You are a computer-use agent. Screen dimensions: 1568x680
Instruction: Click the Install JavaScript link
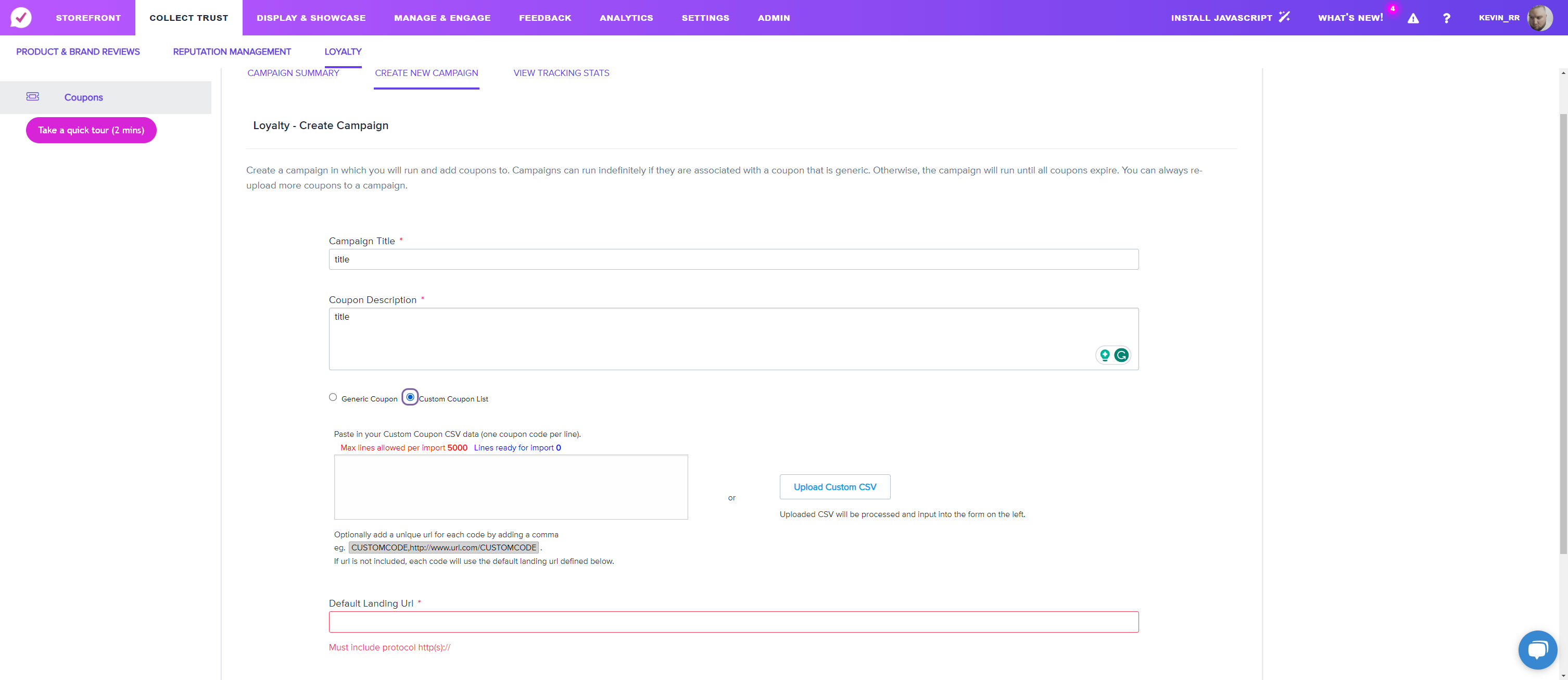click(x=1221, y=18)
